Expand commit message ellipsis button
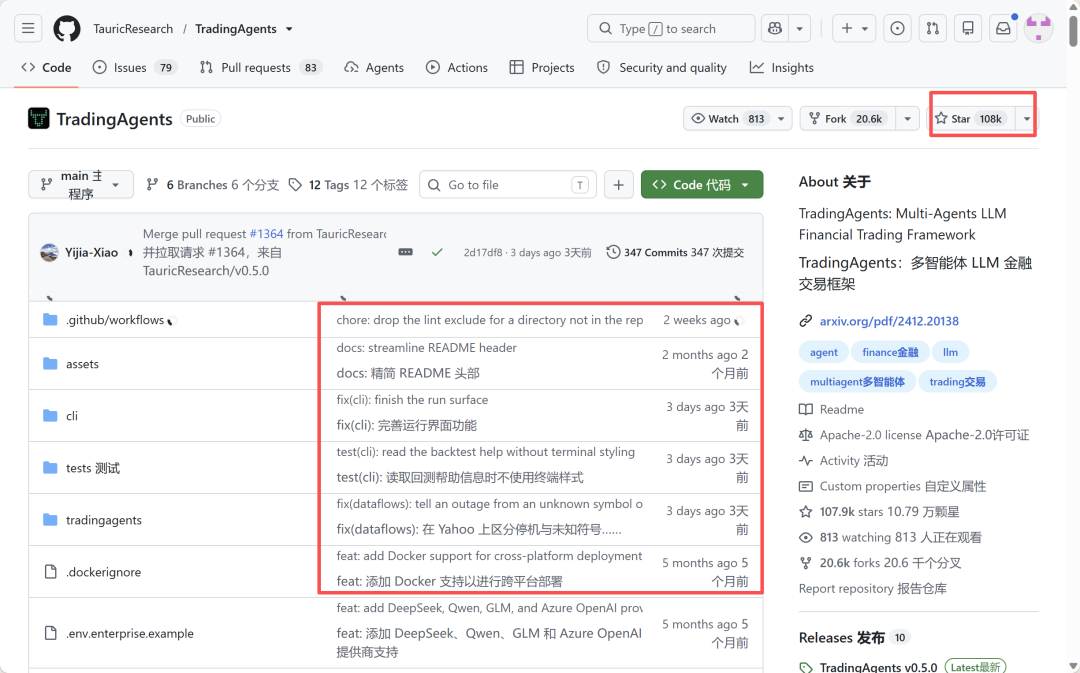The width and height of the screenshot is (1080, 673). pyautogui.click(x=406, y=252)
